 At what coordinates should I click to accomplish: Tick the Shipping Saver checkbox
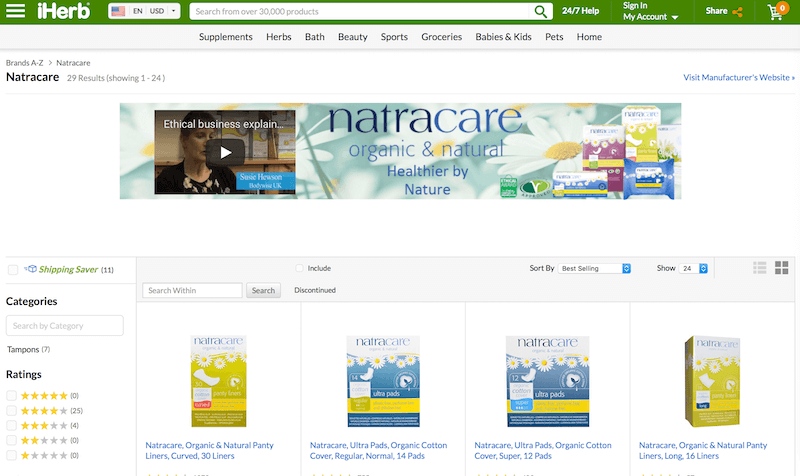point(13,270)
